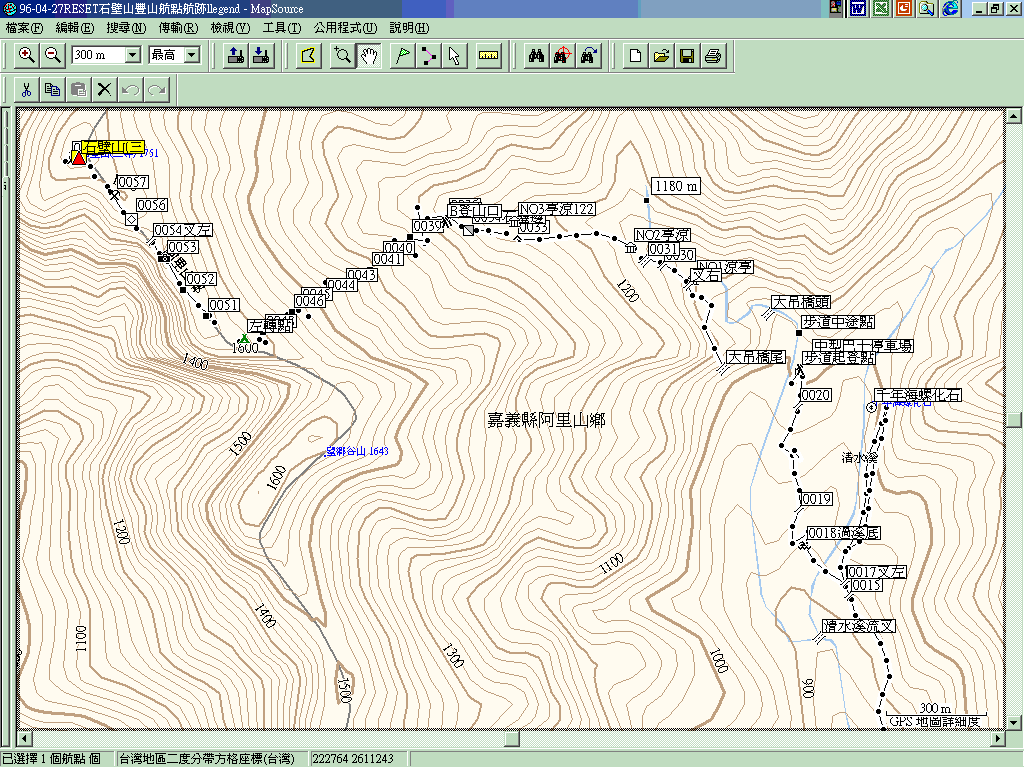Select the hand pan tool
The width and height of the screenshot is (1024, 768).
coord(368,56)
